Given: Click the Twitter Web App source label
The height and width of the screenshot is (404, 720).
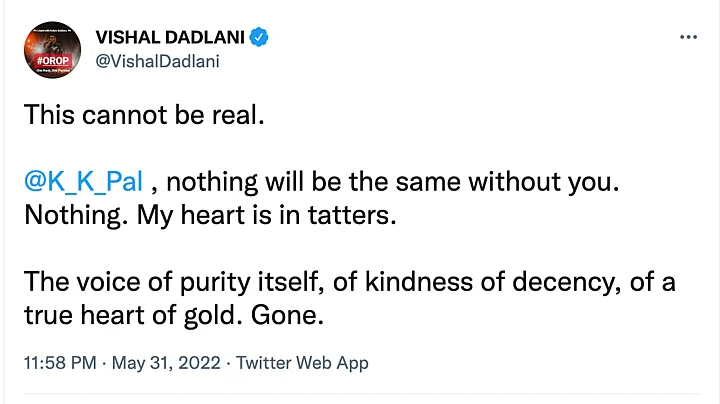Looking at the screenshot, I should point(302,363).
